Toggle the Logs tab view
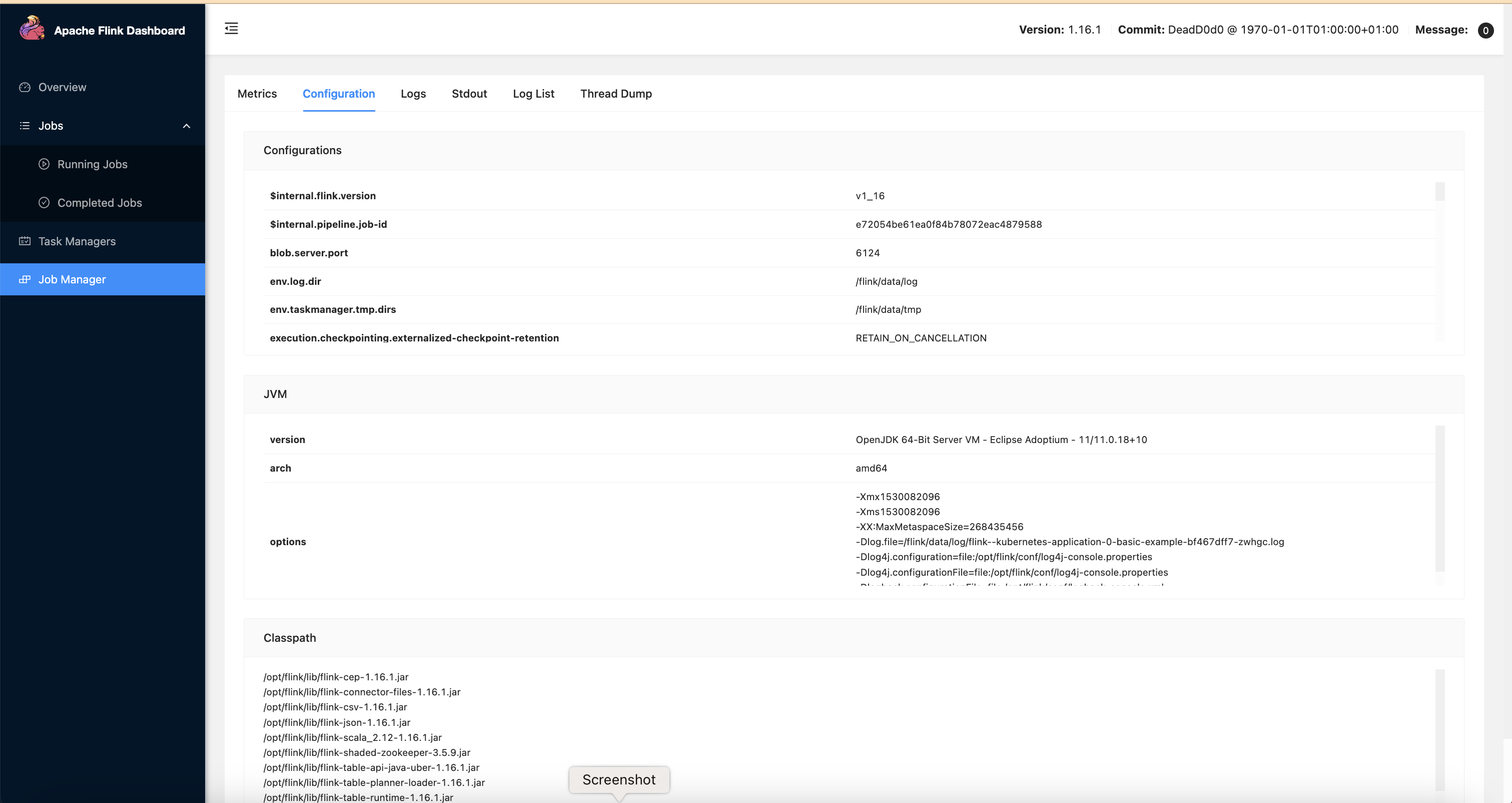 [x=413, y=94]
